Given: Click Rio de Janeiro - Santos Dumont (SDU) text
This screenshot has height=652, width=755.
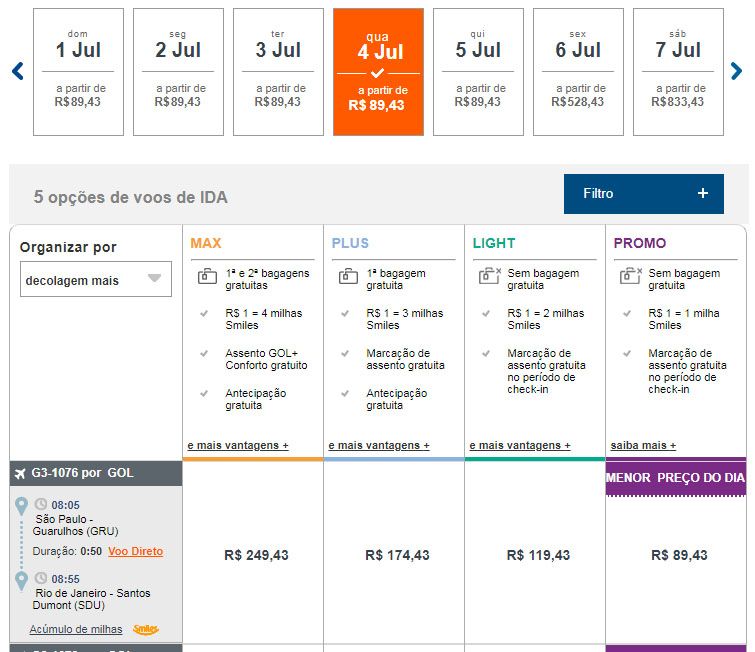Looking at the screenshot, I should pyautogui.click(x=91, y=599).
